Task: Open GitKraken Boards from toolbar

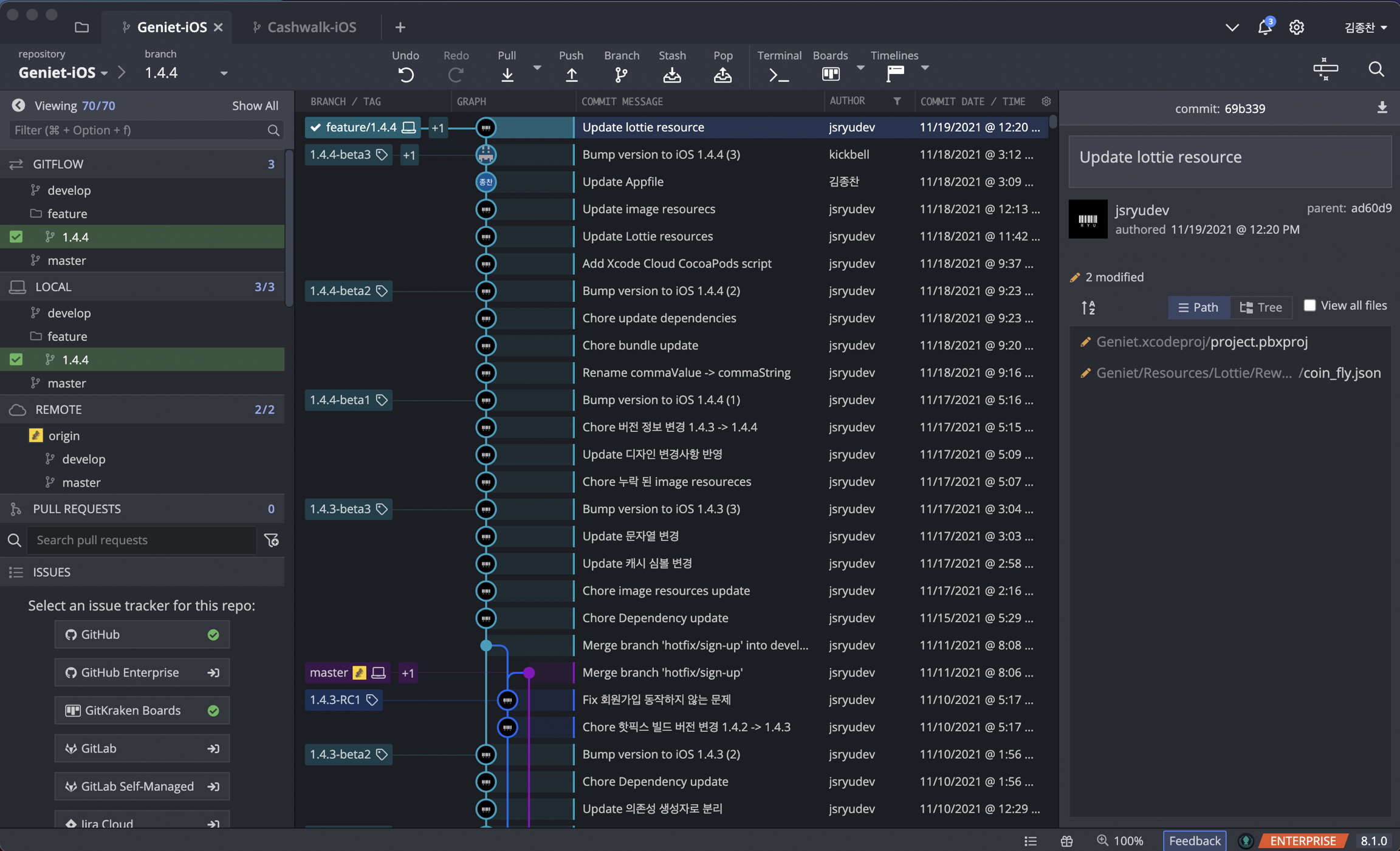Action: 830,74
